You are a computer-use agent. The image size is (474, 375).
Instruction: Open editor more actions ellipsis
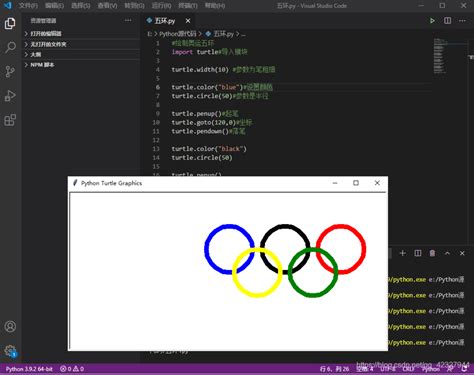click(462, 21)
